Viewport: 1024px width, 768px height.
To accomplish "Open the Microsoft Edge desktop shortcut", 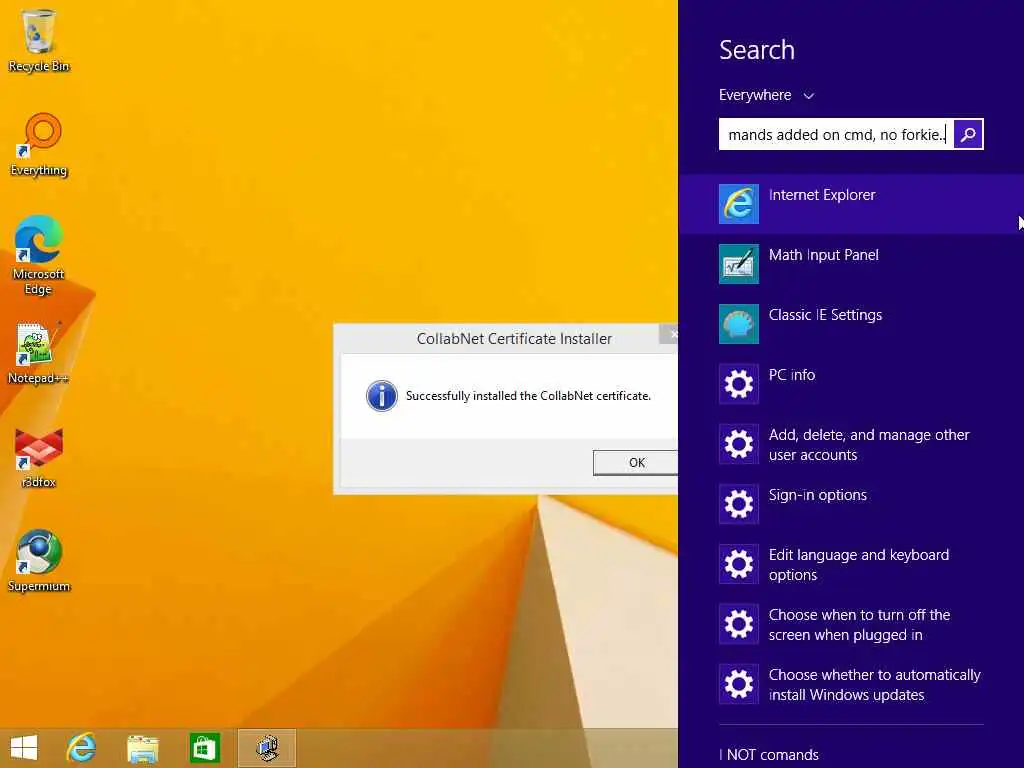I will click(38, 255).
